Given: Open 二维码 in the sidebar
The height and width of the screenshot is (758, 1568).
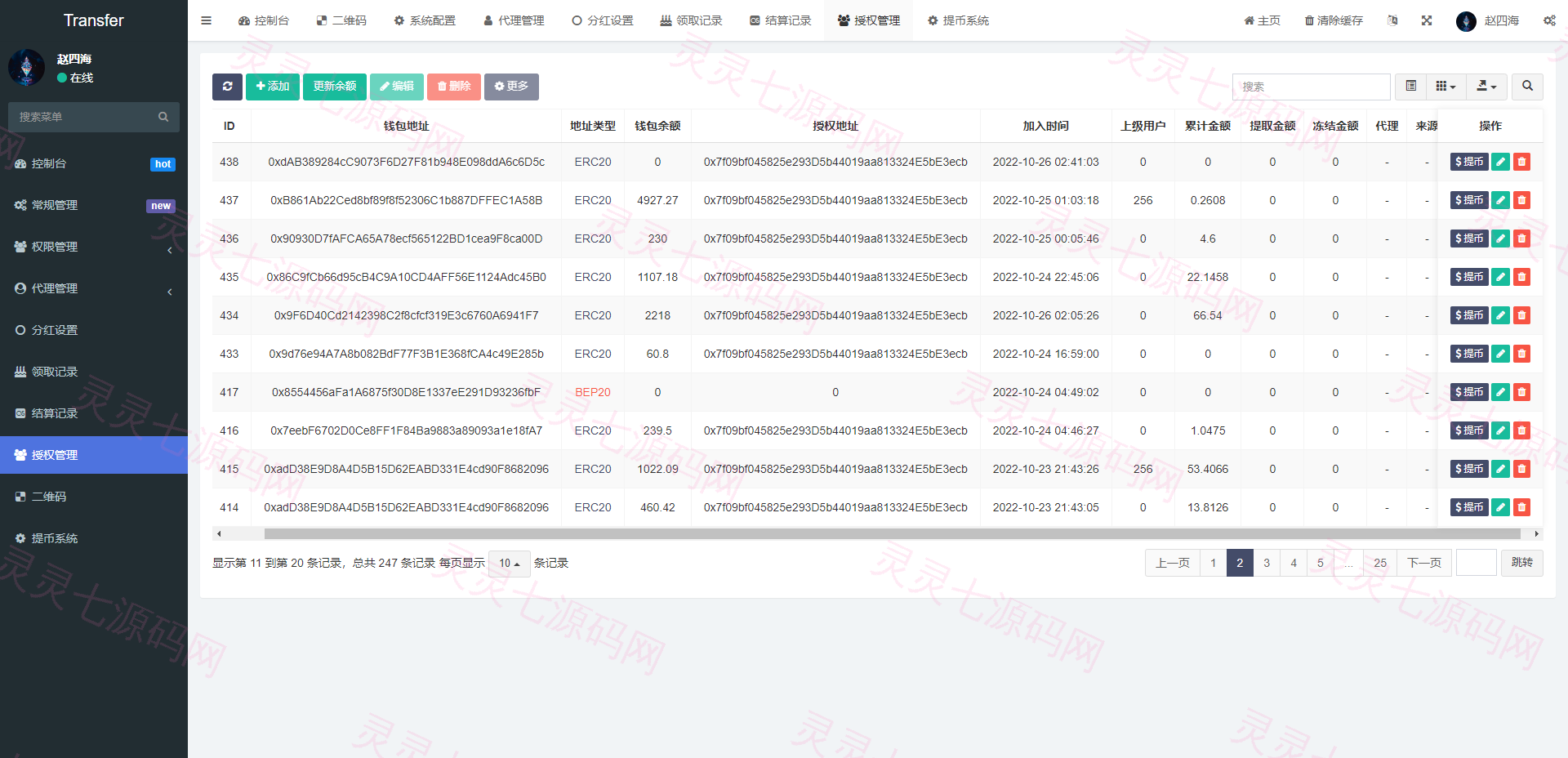Looking at the screenshot, I should (x=94, y=497).
